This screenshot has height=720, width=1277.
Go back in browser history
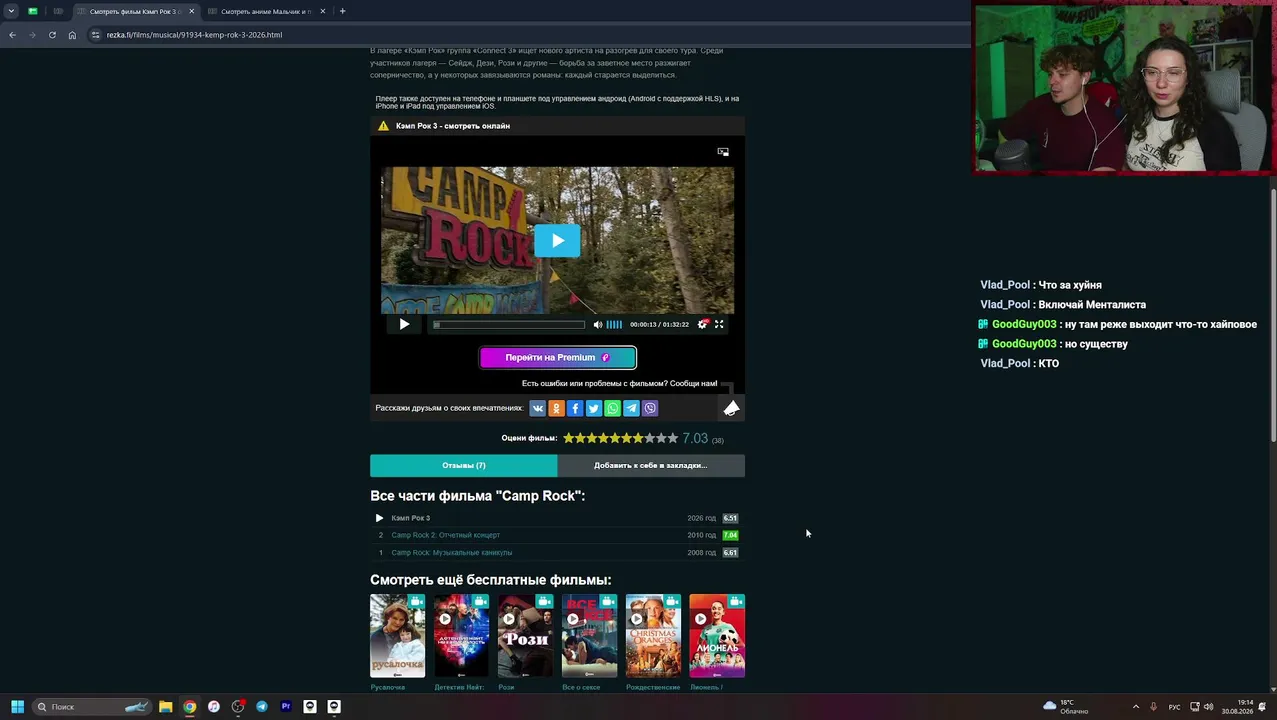click(x=12, y=35)
